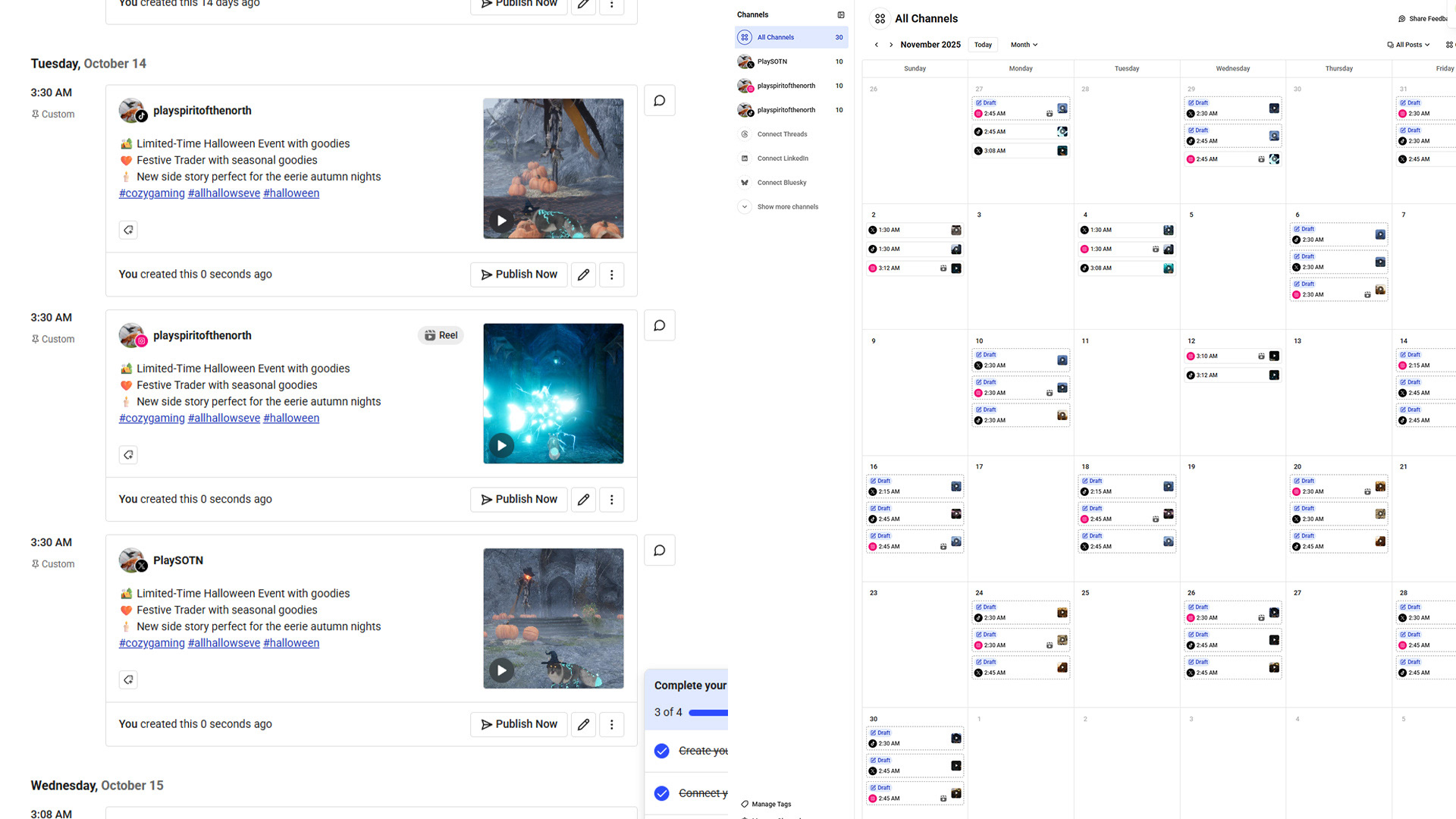Collapse the Channels sidebar panel icon

840,15
